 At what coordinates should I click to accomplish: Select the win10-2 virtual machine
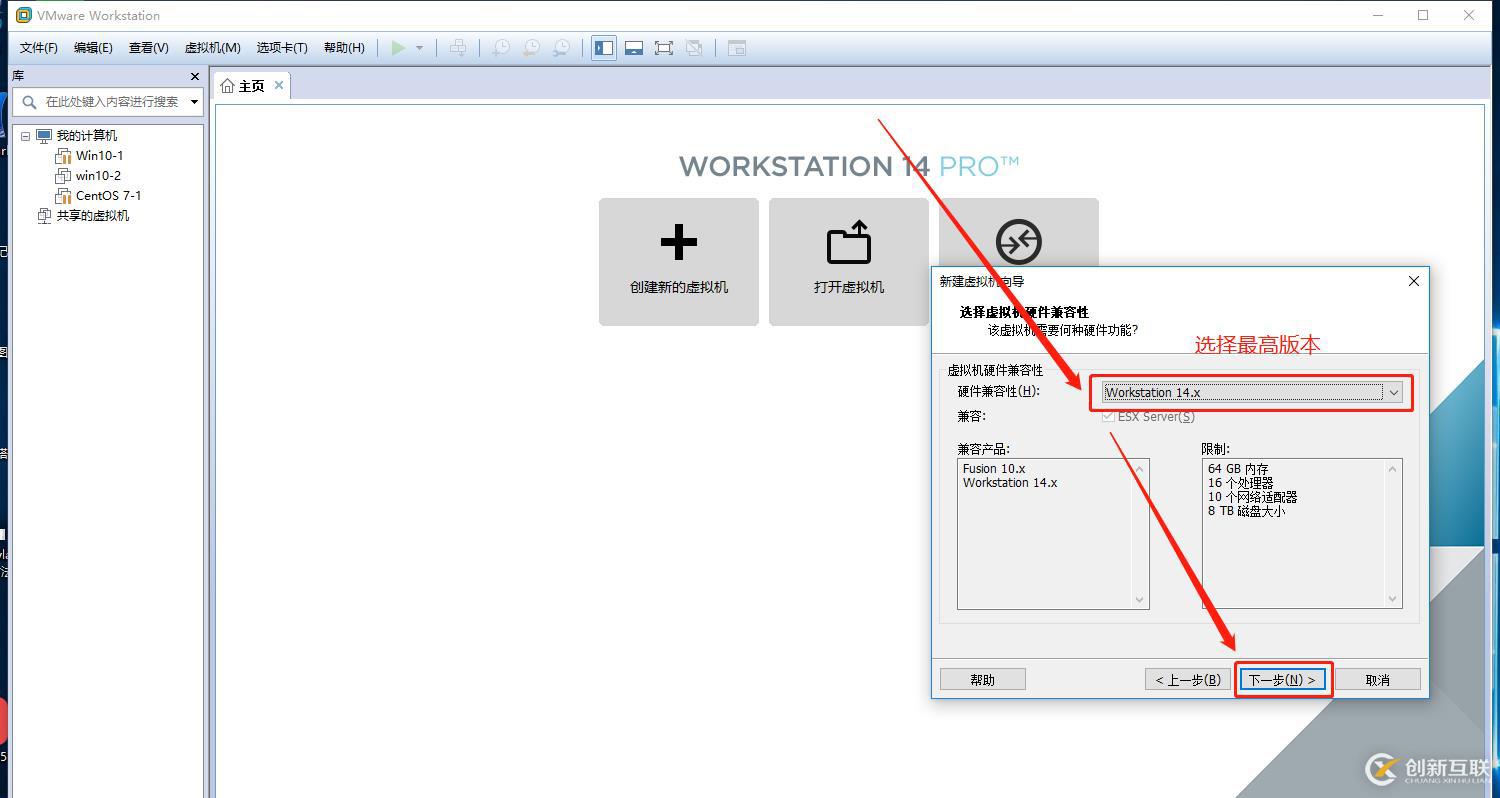98,176
